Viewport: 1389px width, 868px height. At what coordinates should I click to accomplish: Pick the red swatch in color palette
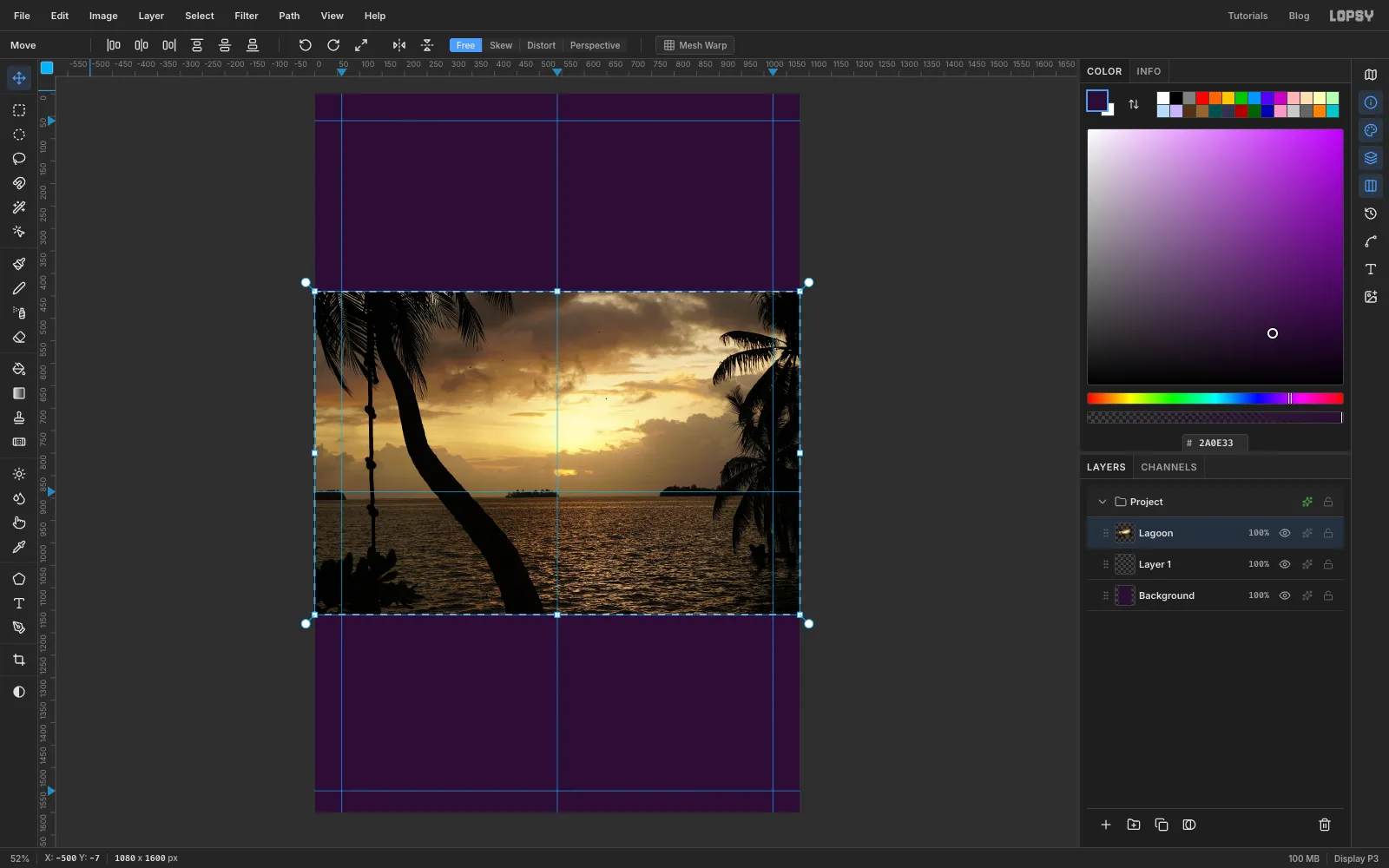click(1202, 98)
